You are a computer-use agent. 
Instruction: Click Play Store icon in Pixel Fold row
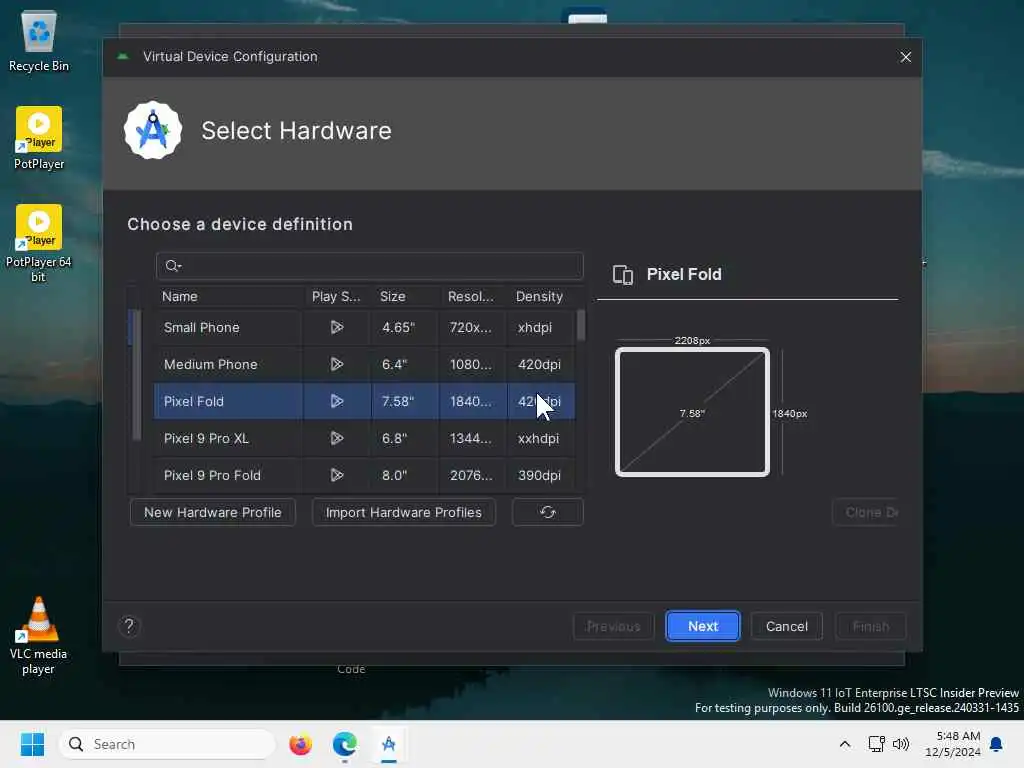(336, 401)
